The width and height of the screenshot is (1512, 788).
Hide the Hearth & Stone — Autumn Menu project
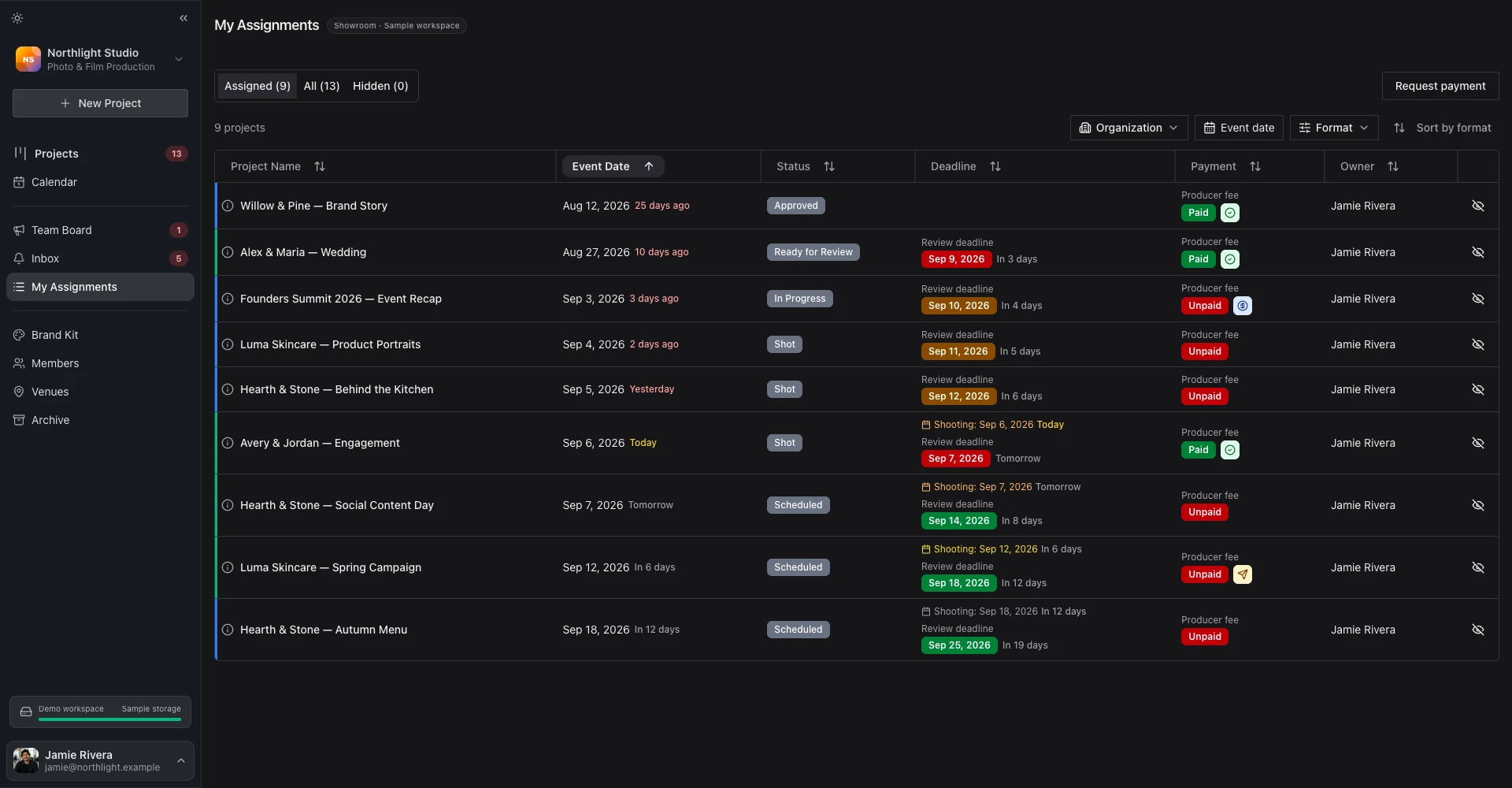click(1478, 630)
